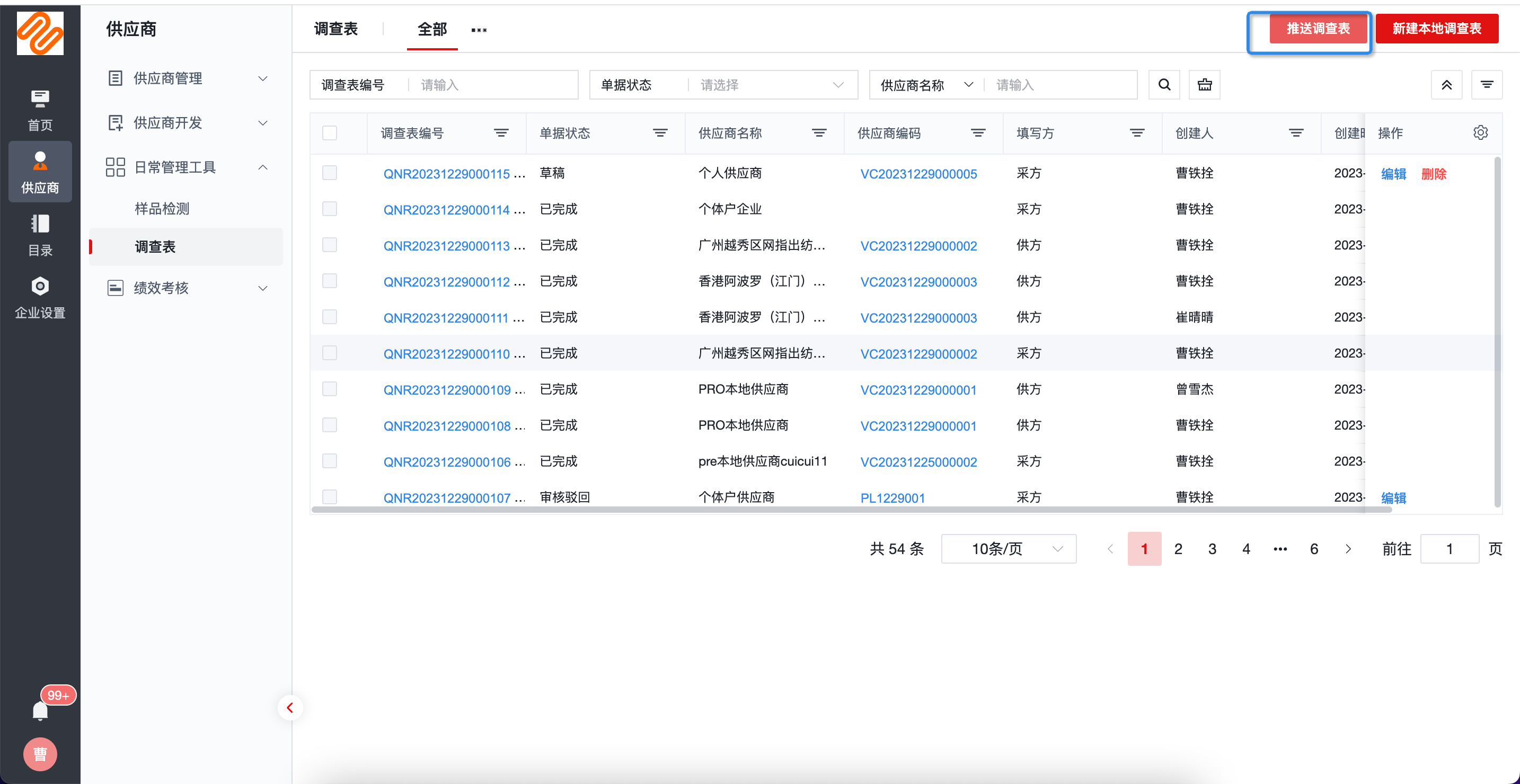This screenshot has width=1520, height=784.
Task: Toggle the select-all header checkbox
Action: [x=329, y=133]
